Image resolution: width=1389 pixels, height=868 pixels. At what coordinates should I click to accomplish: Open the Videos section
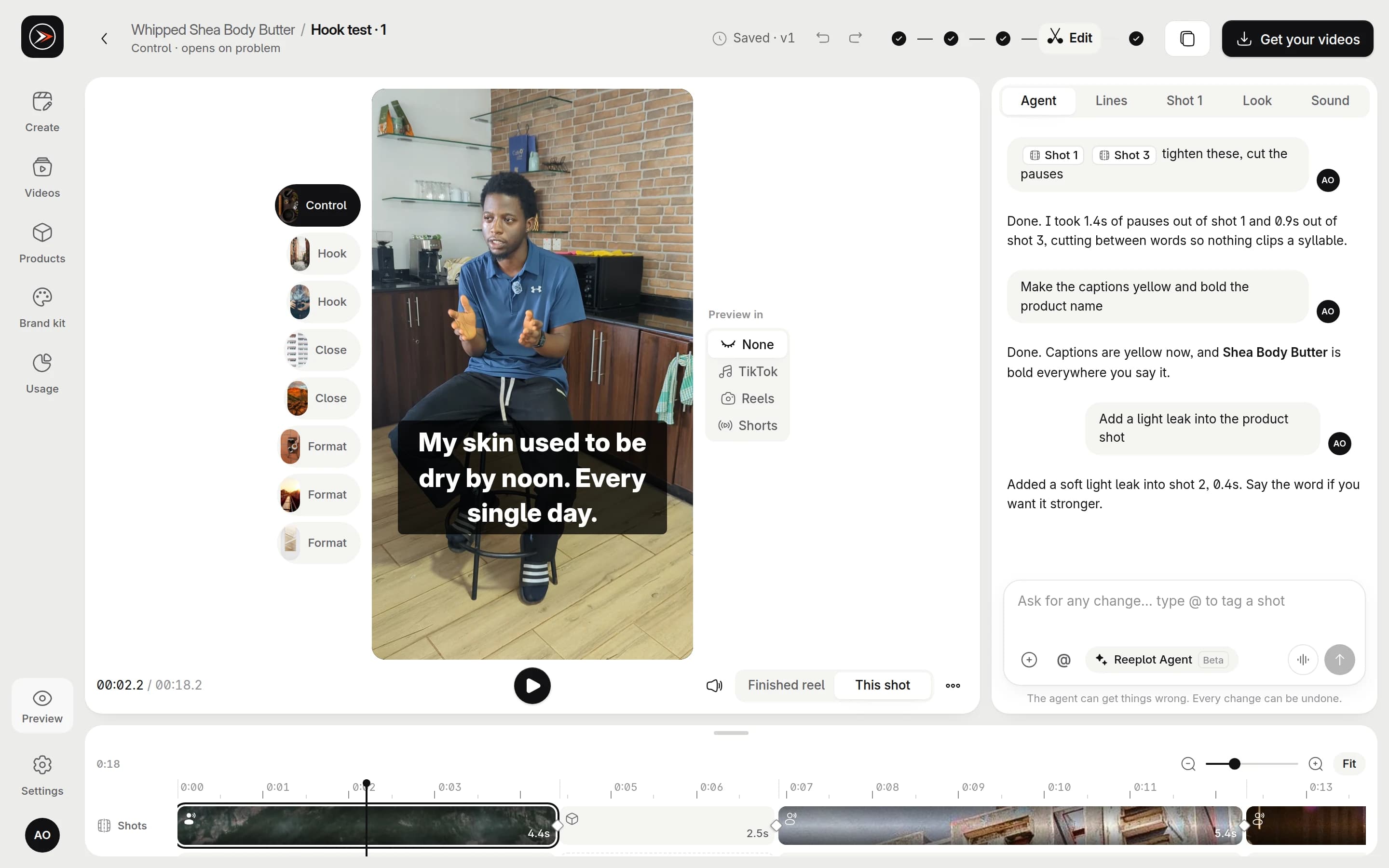pos(42,178)
